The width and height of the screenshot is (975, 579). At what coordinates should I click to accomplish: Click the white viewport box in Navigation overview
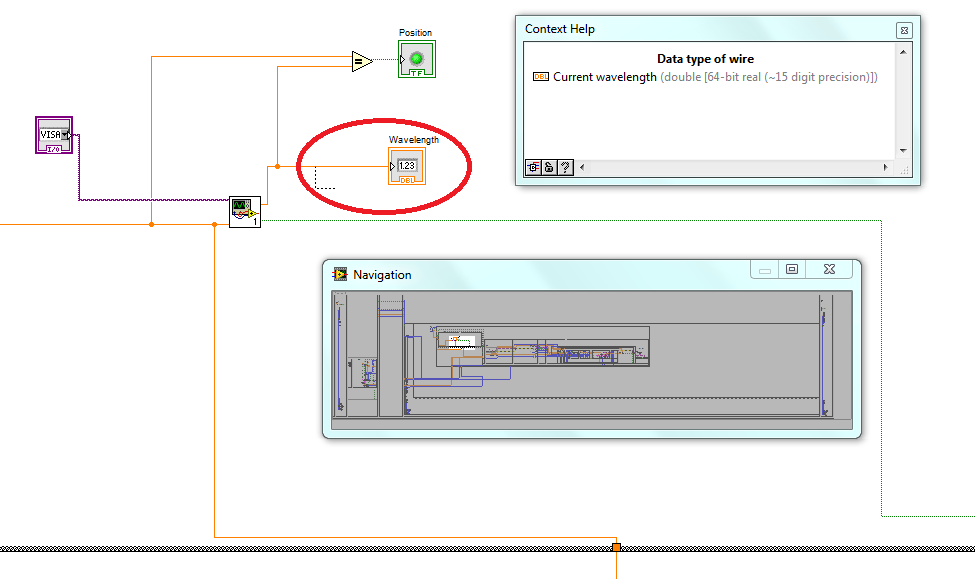[461, 341]
